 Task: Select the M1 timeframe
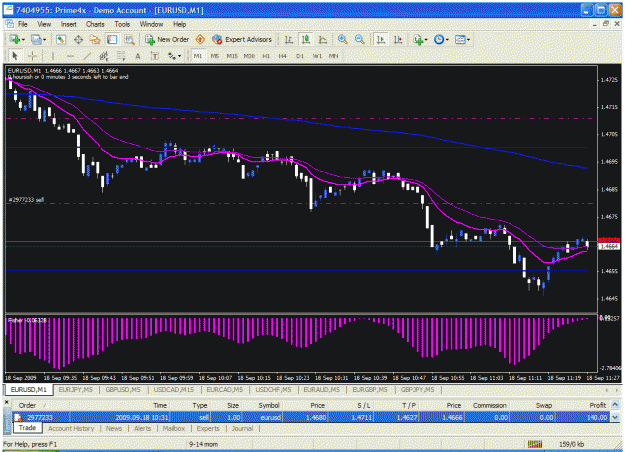(198, 56)
